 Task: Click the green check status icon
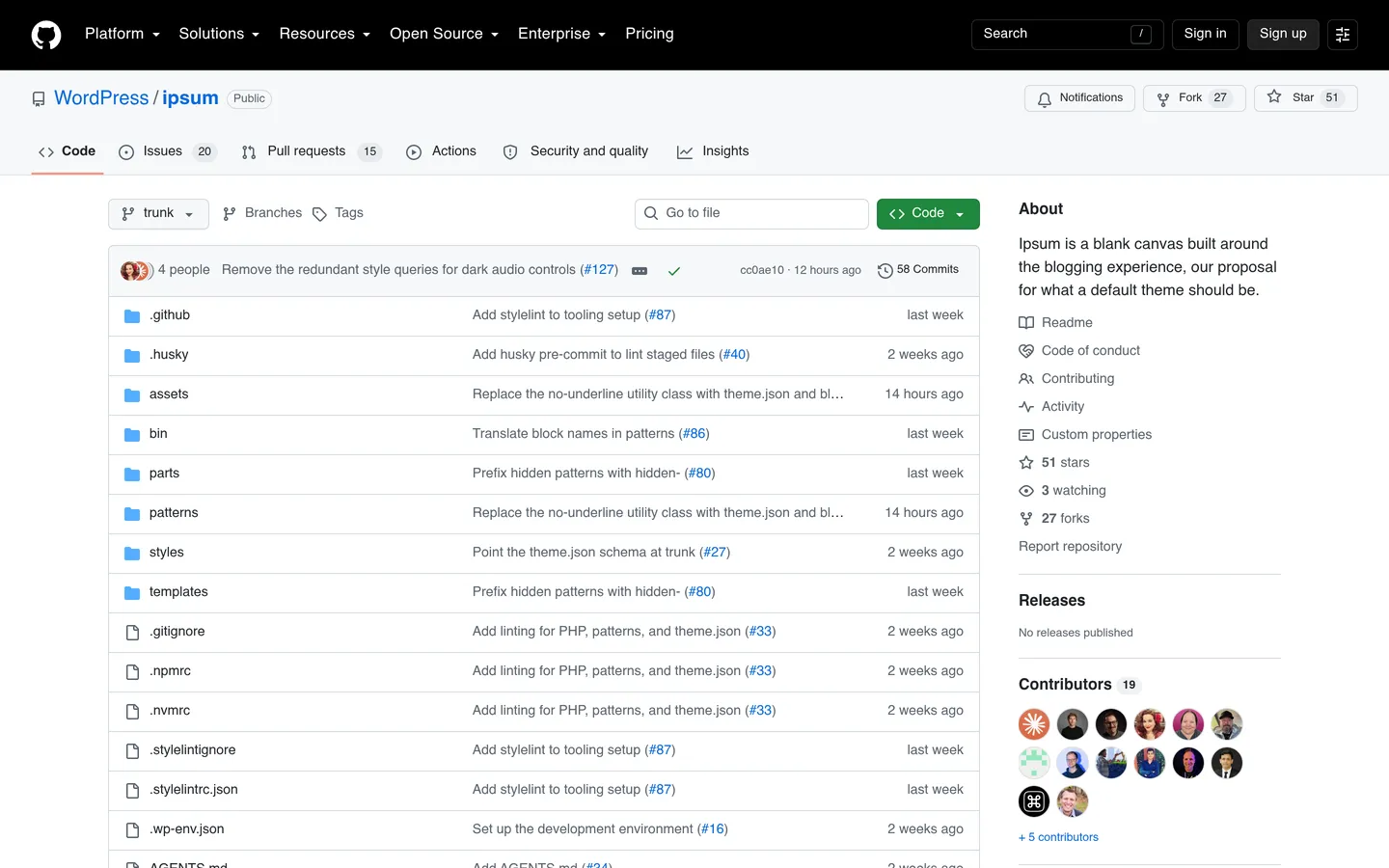pos(674,271)
